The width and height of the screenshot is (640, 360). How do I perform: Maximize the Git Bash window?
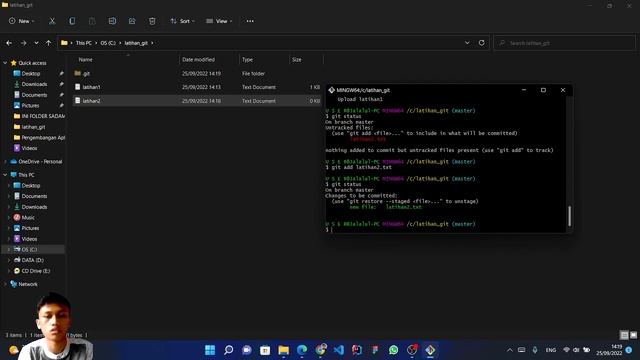543,90
